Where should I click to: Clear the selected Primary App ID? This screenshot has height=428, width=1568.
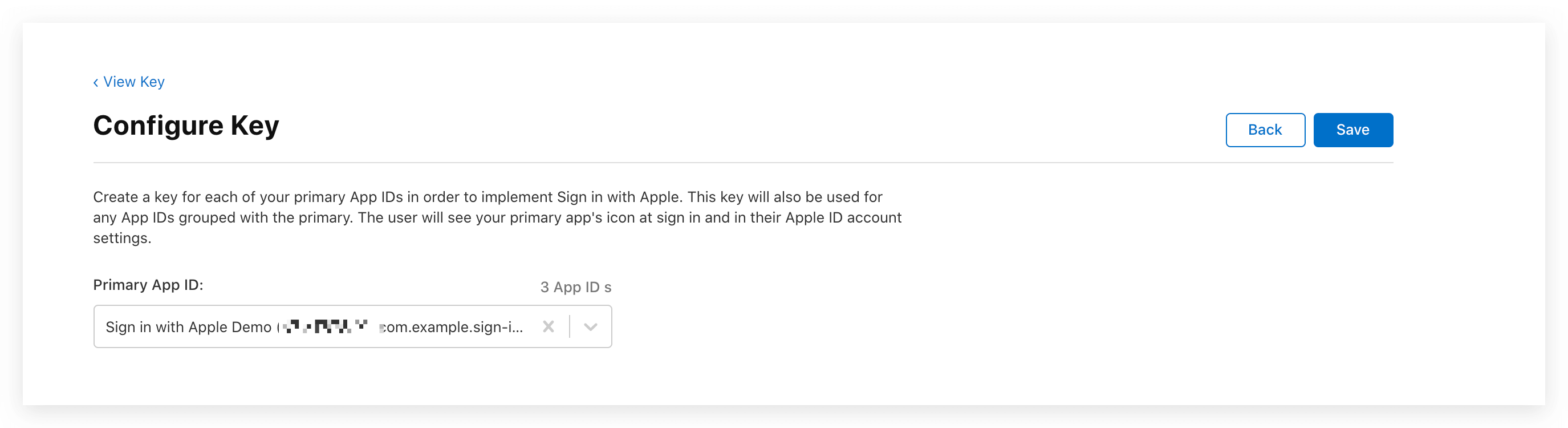548,327
